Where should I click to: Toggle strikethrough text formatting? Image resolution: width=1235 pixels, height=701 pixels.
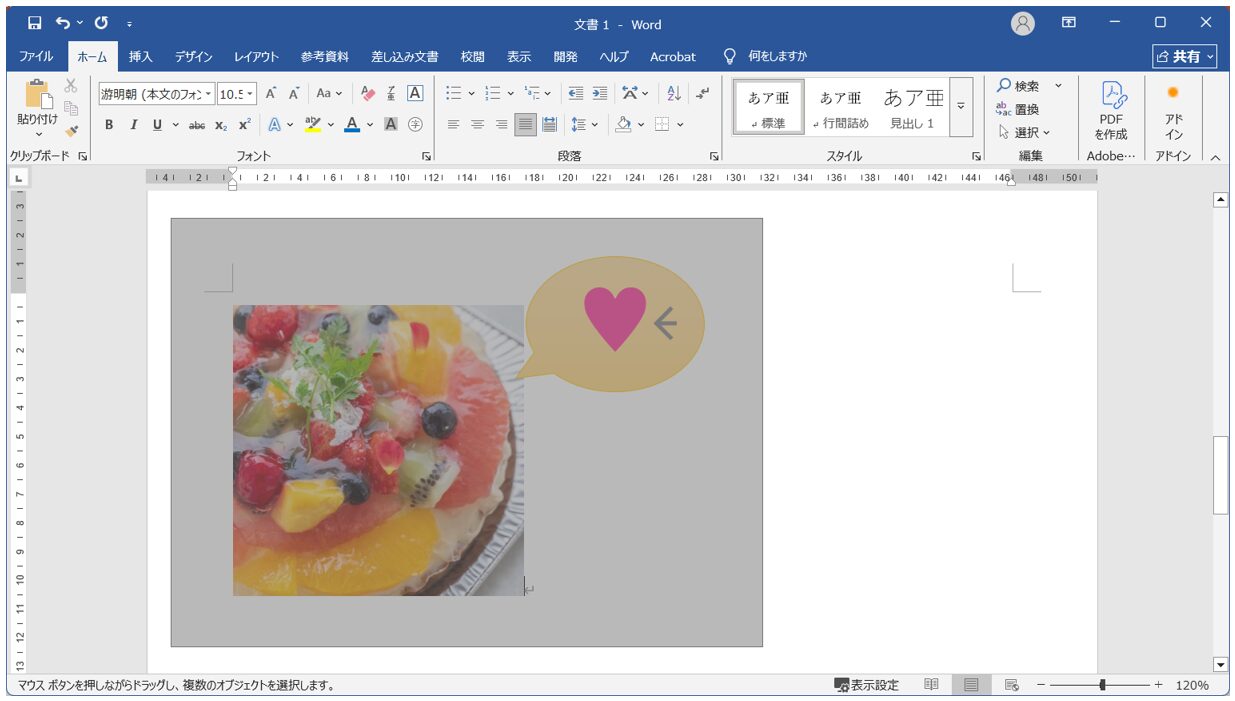[x=197, y=125]
